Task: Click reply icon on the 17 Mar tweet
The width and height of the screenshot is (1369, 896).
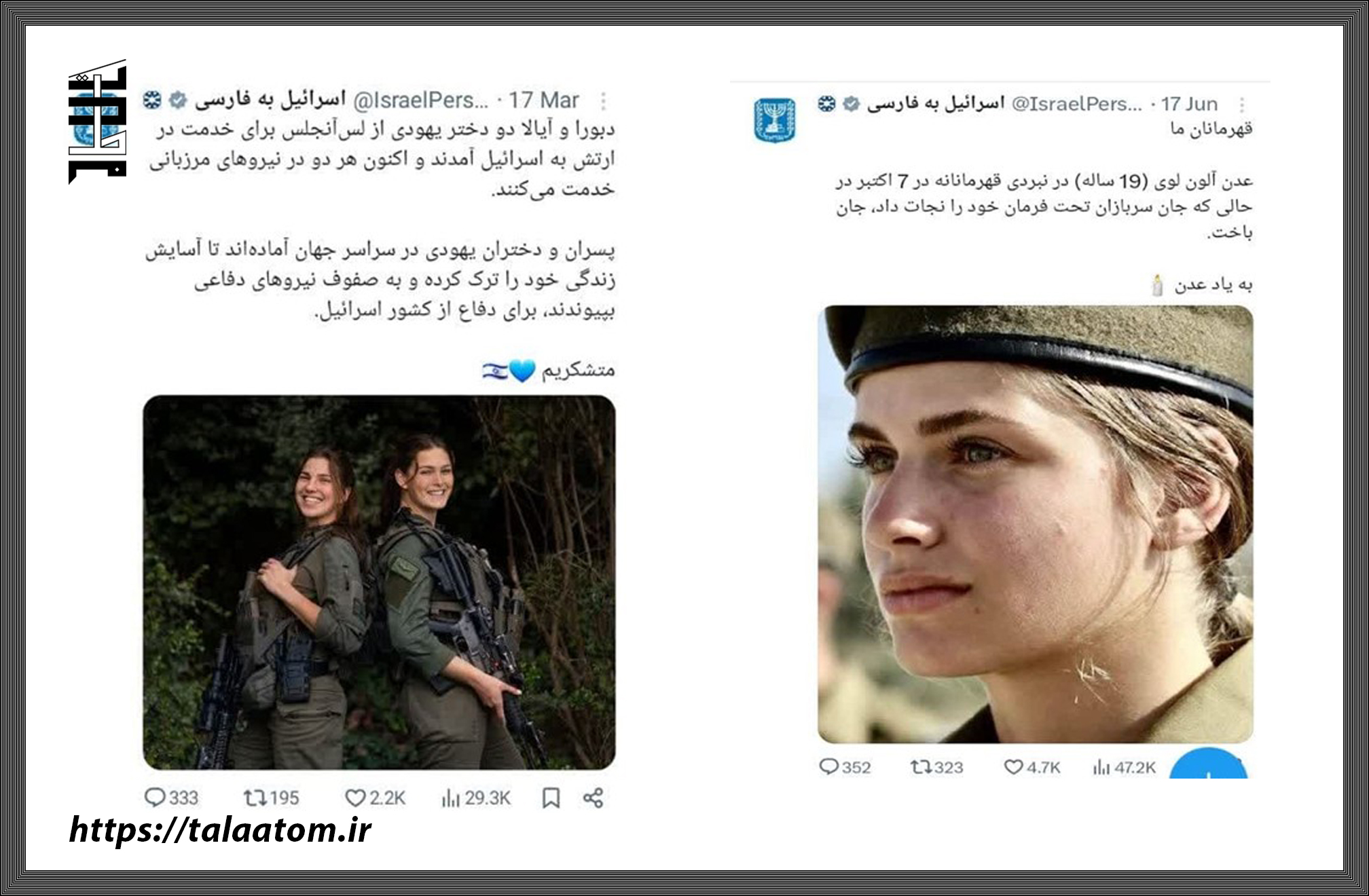Action: (155, 798)
